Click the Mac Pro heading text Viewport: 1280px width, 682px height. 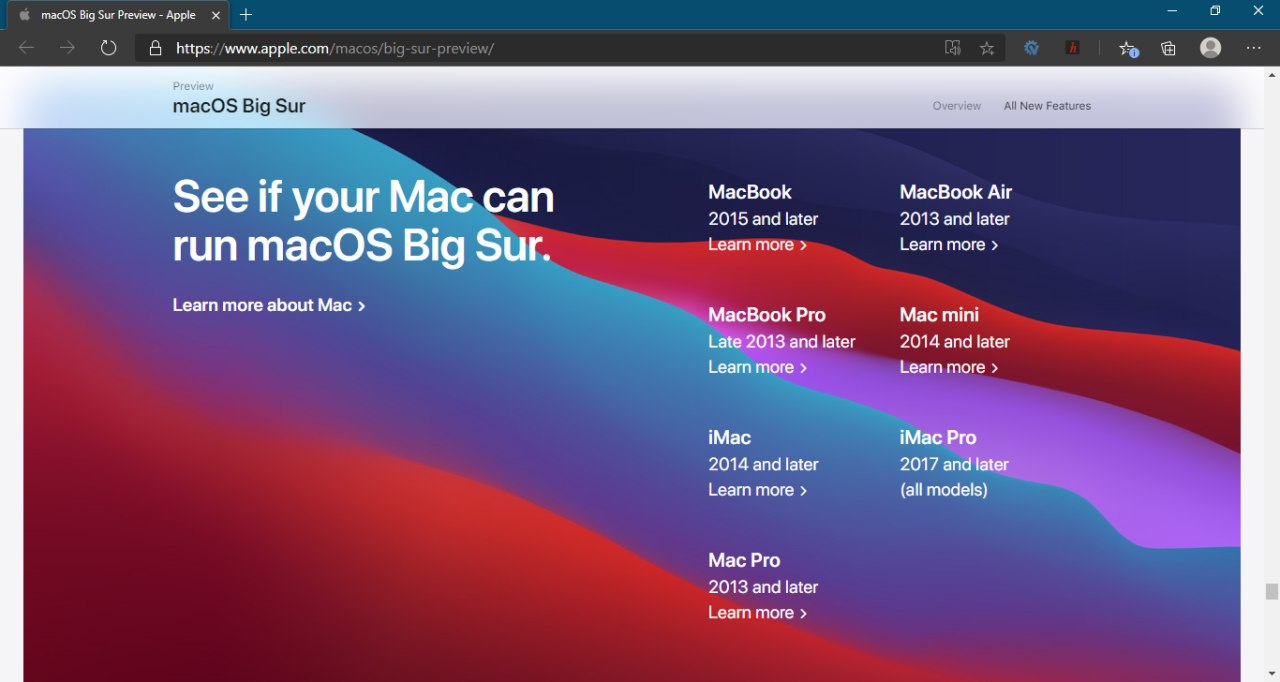[x=744, y=561]
